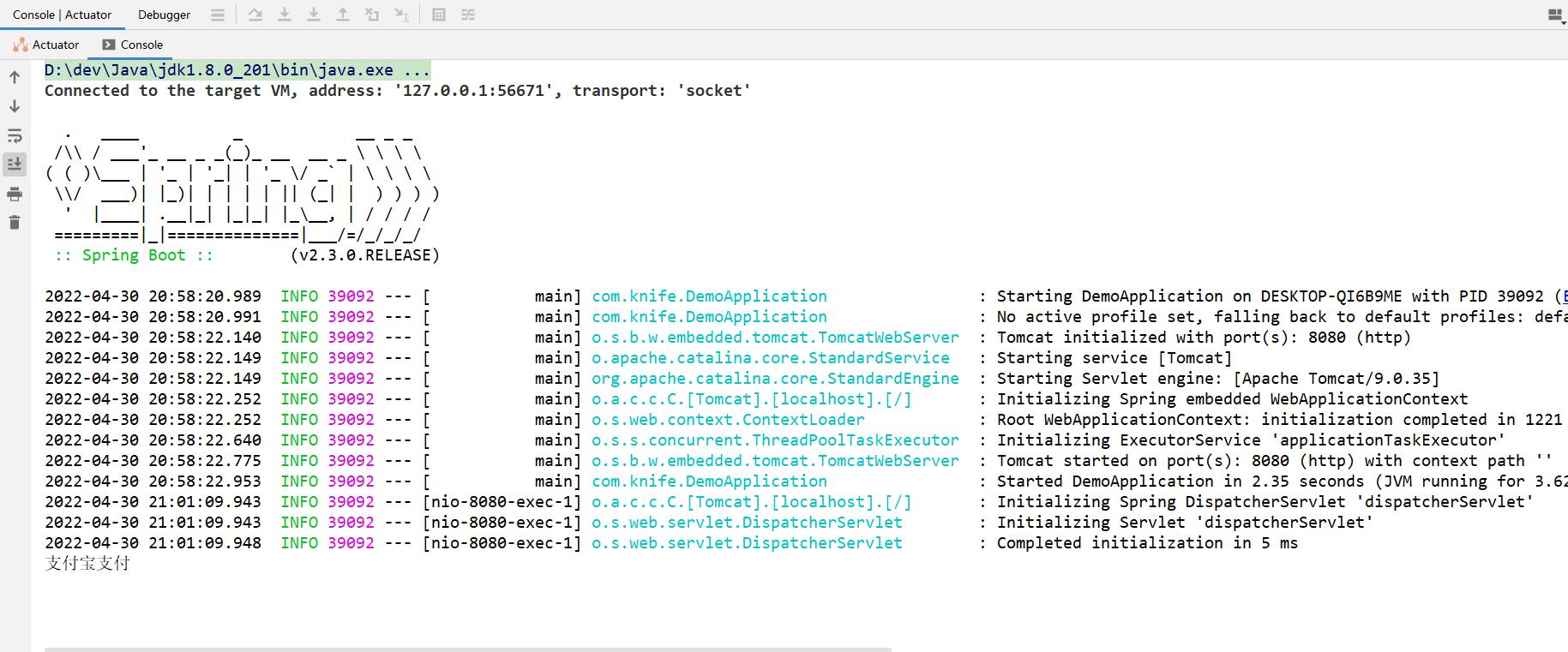Click the Drop Frame icon
The image size is (1568, 652).
click(x=372, y=15)
